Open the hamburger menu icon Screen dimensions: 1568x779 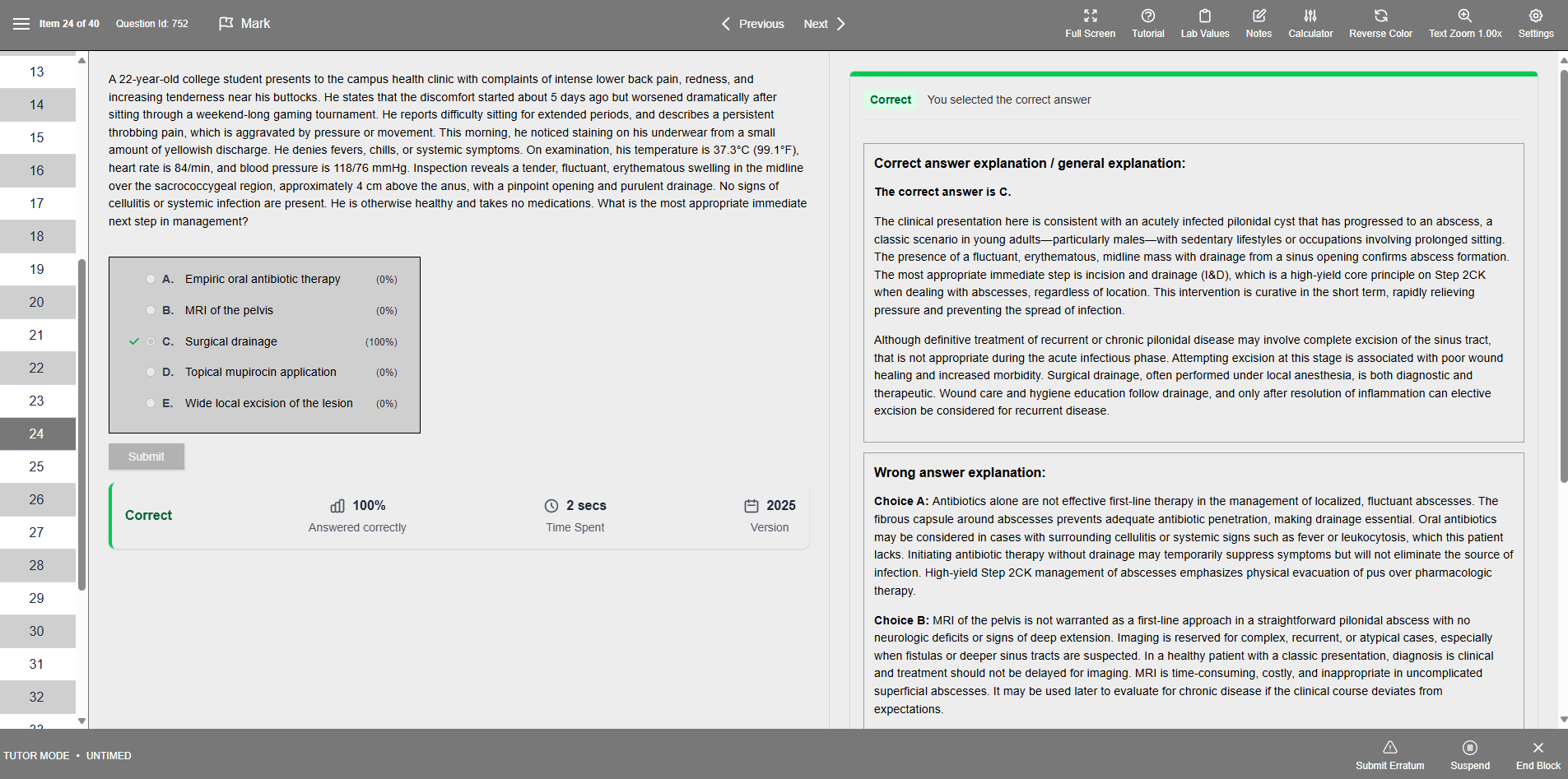pyautogui.click(x=21, y=24)
